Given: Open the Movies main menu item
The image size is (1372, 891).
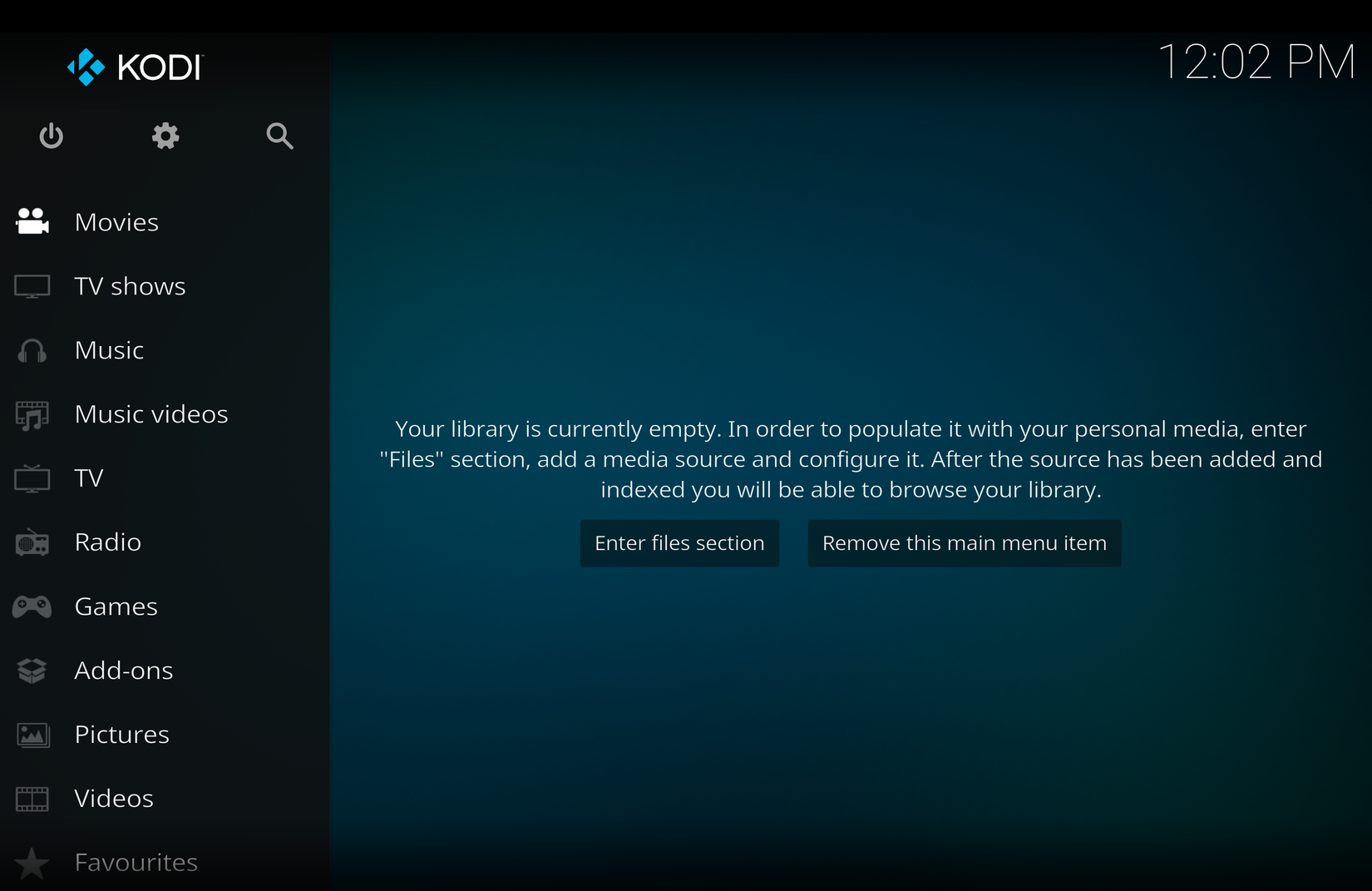Looking at the screenshot, I should 116,221.
